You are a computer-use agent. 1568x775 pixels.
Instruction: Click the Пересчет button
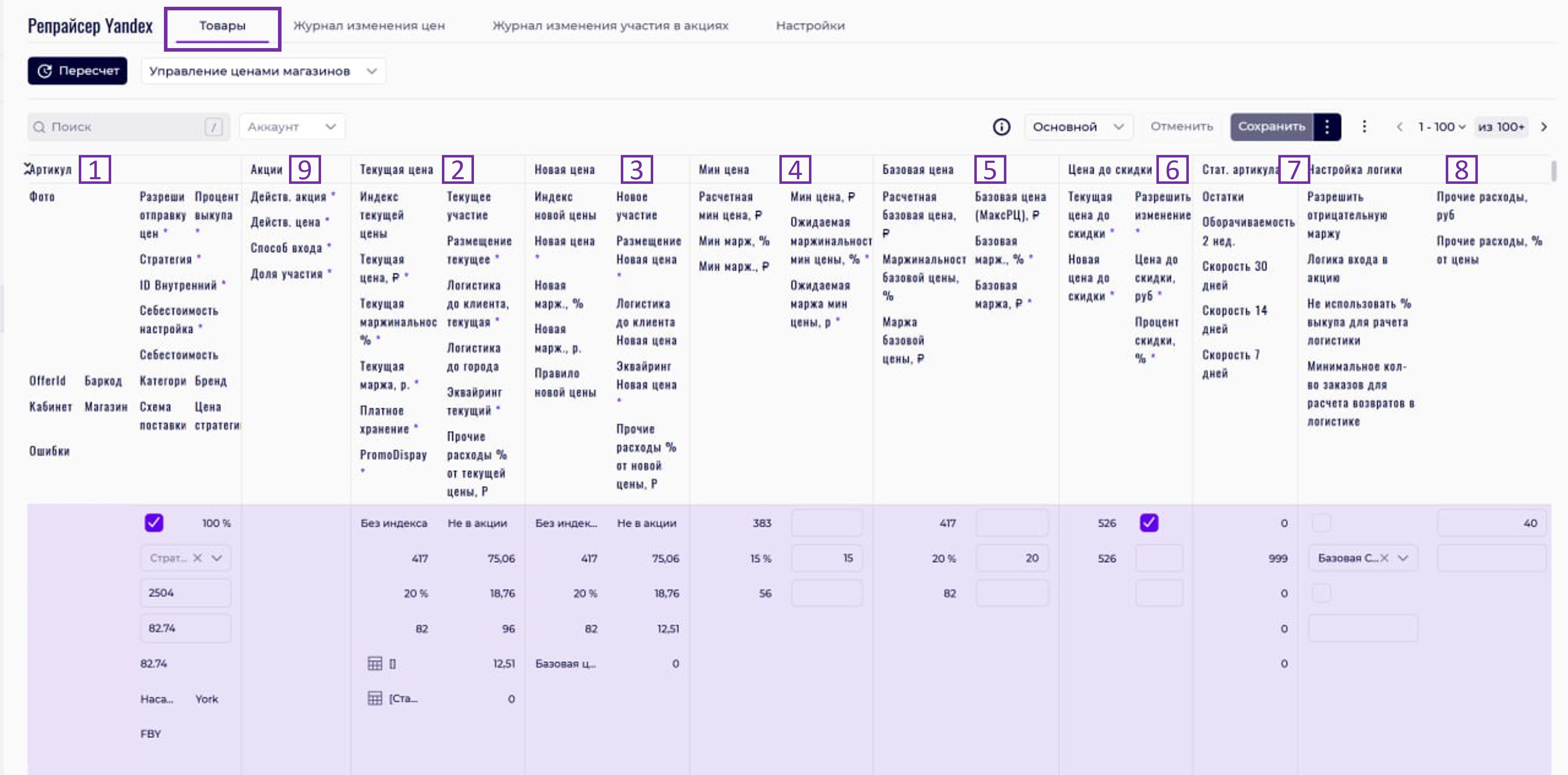point(77,71)
